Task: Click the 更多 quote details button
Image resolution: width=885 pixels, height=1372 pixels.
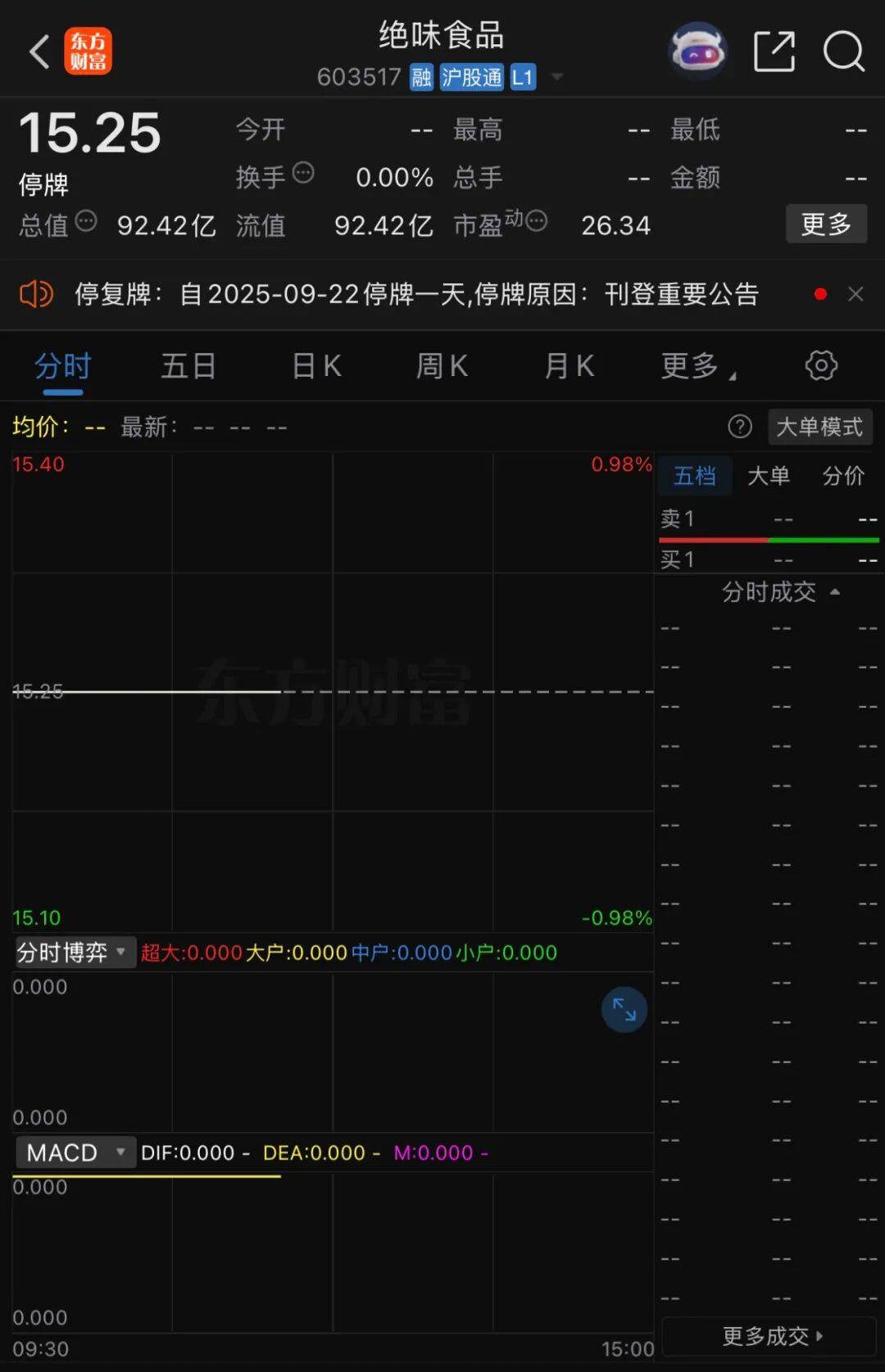Action: (826, 224)
